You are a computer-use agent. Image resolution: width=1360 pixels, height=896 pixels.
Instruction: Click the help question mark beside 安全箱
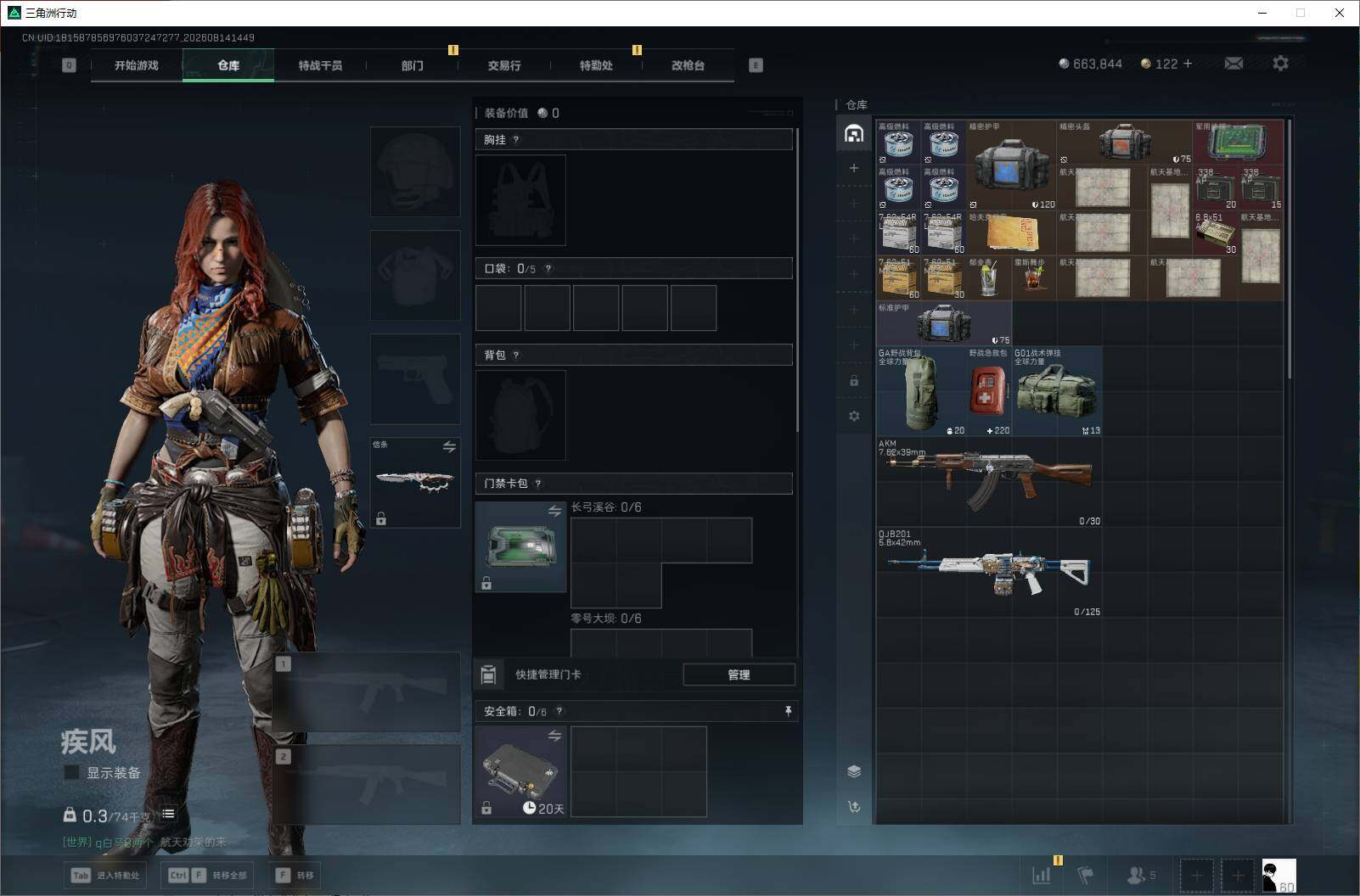559,712
